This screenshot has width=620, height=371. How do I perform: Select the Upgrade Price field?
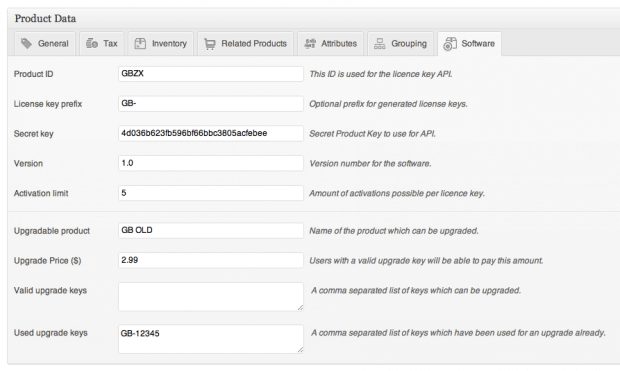point(211,260)
